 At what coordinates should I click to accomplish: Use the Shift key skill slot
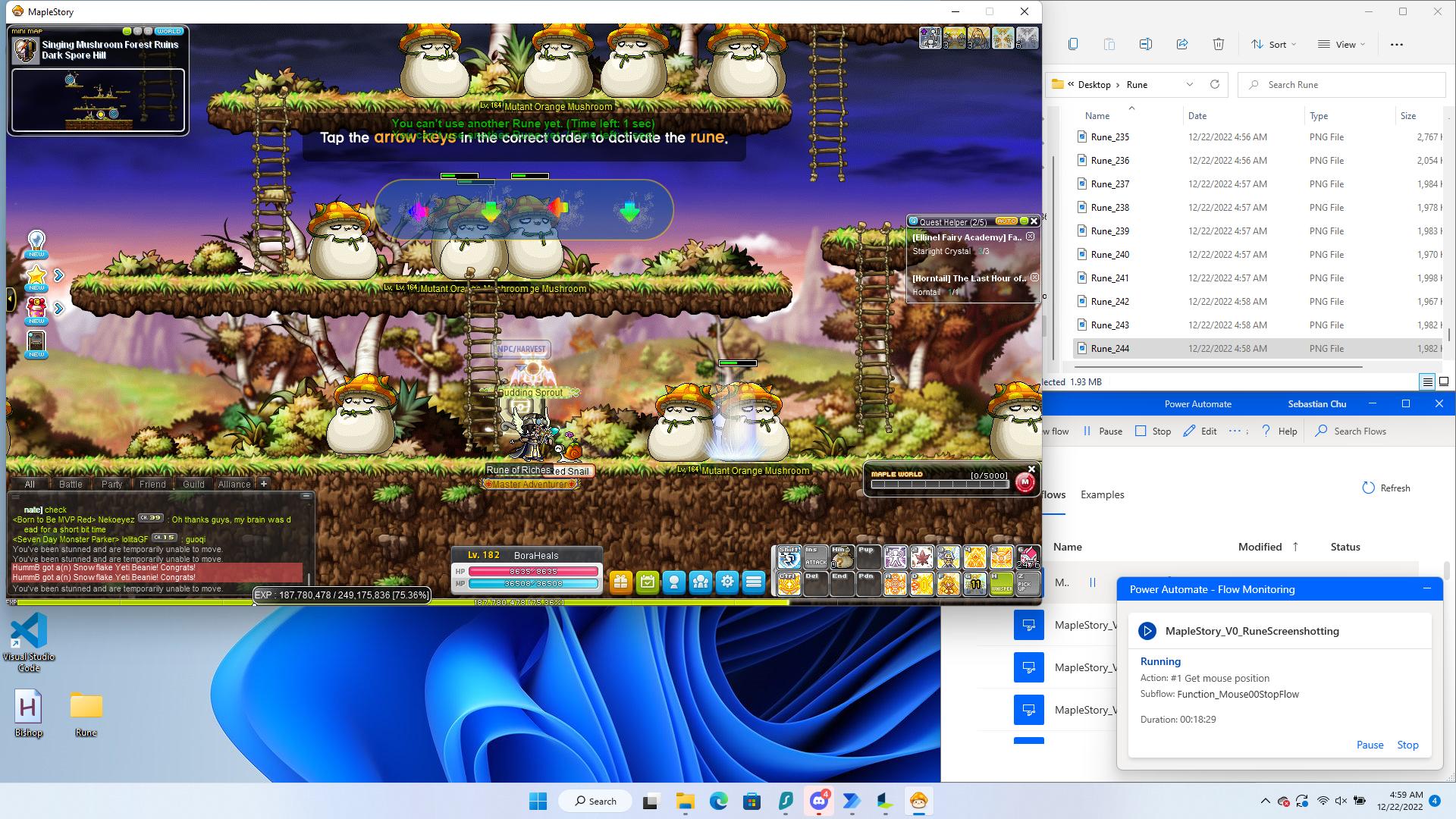pos(789,557)
